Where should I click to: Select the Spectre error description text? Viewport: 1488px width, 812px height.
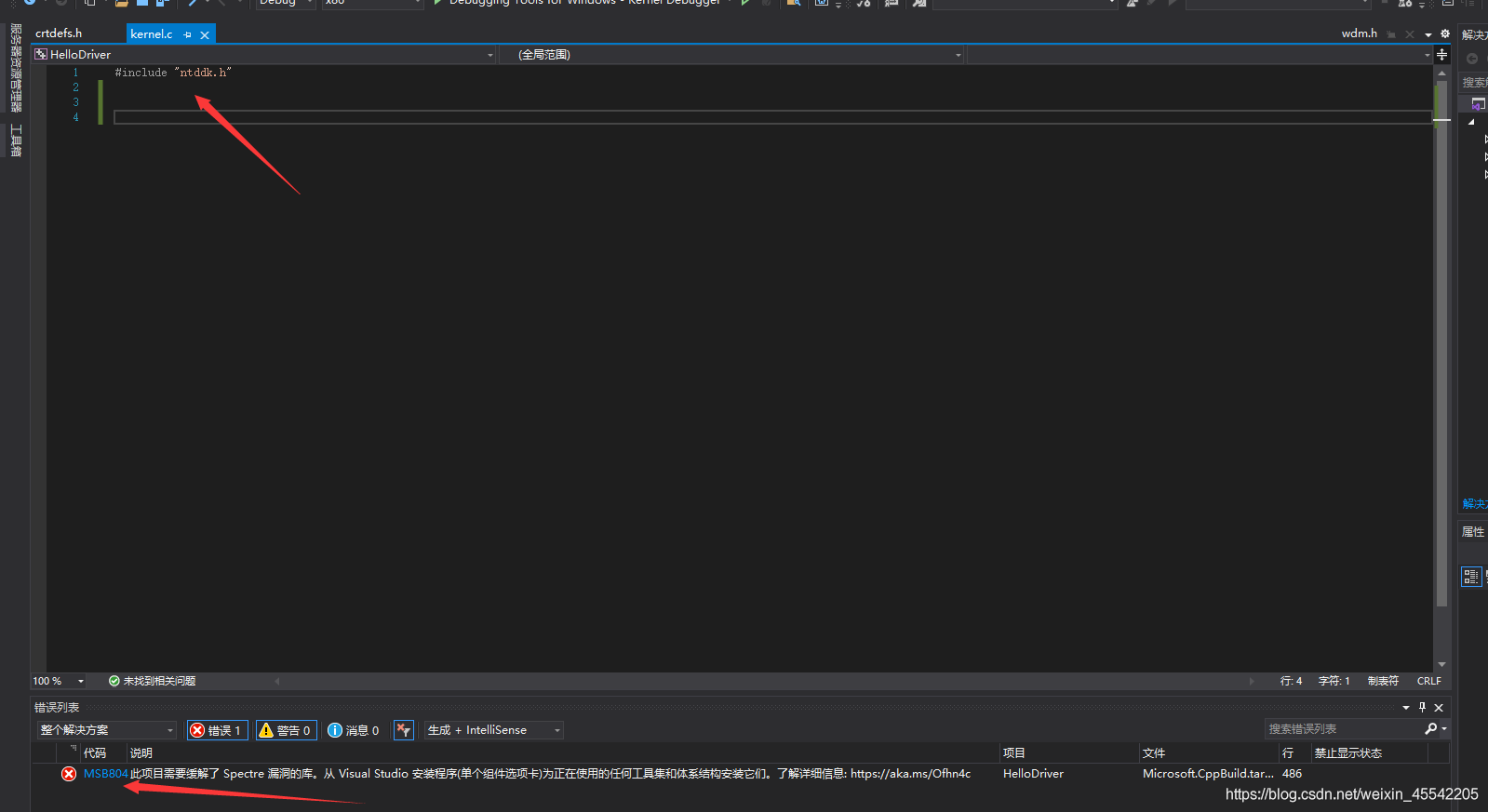(550, 774)
